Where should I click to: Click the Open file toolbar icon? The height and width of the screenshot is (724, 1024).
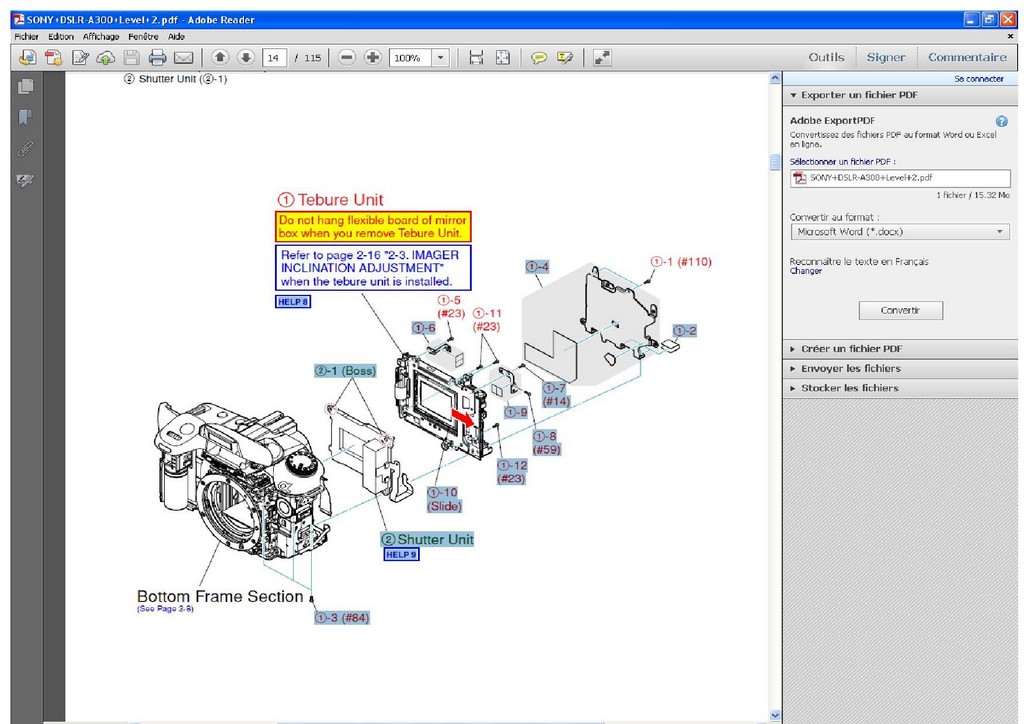27,58
